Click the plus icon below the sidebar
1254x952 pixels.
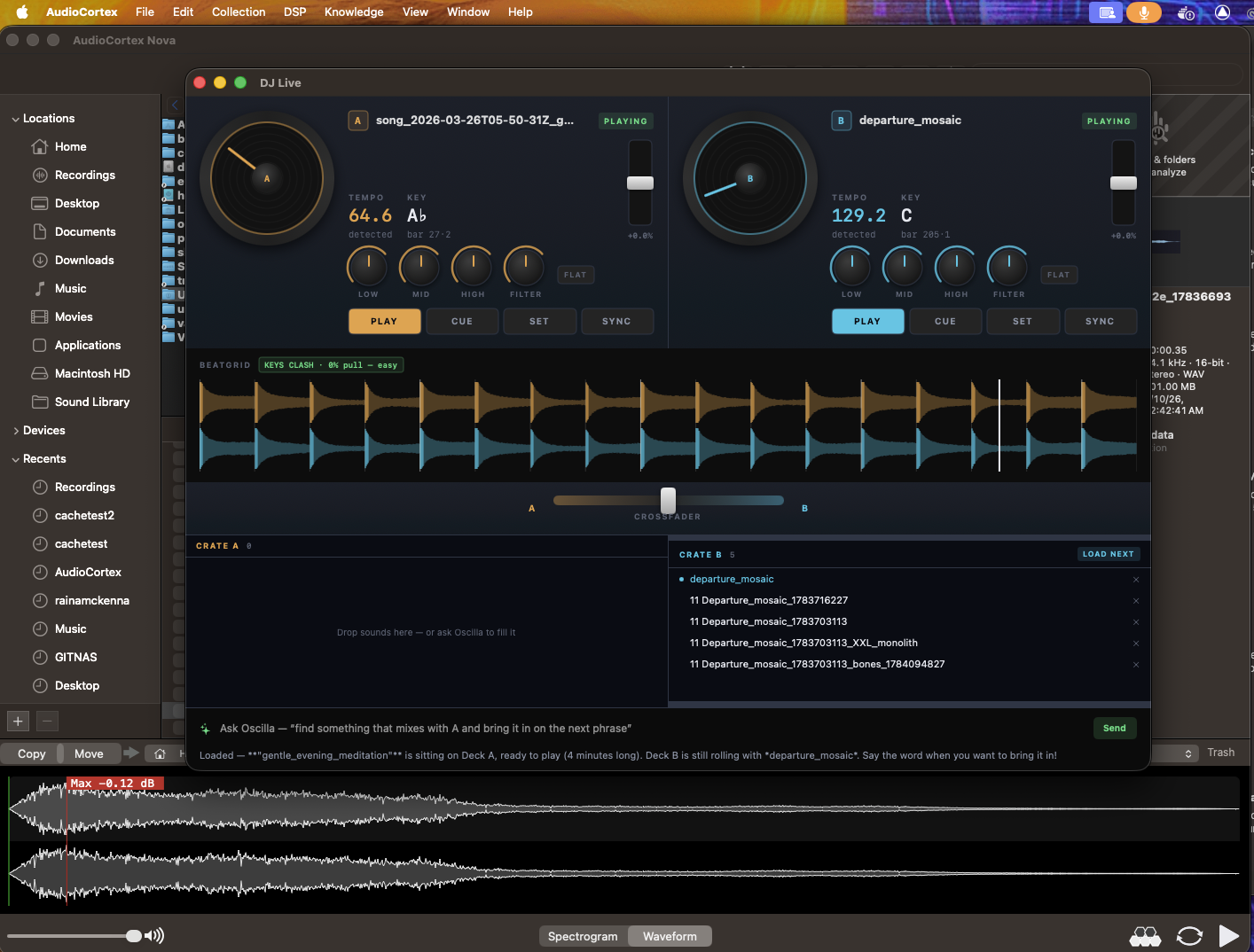[18, 721]
